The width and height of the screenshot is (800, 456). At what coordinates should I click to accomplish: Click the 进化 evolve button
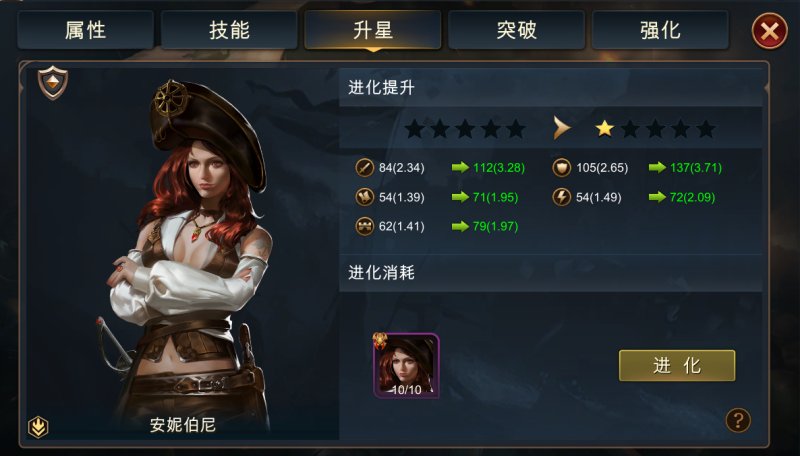point(677,365)
